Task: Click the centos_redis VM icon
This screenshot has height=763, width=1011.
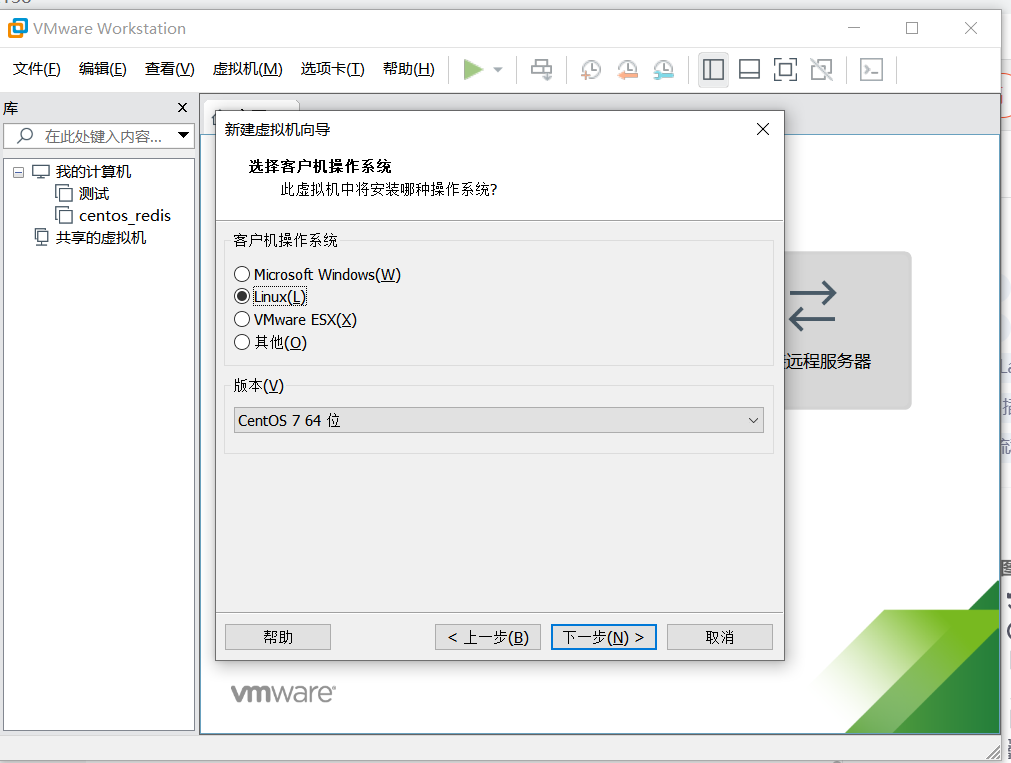Action: 64,215
